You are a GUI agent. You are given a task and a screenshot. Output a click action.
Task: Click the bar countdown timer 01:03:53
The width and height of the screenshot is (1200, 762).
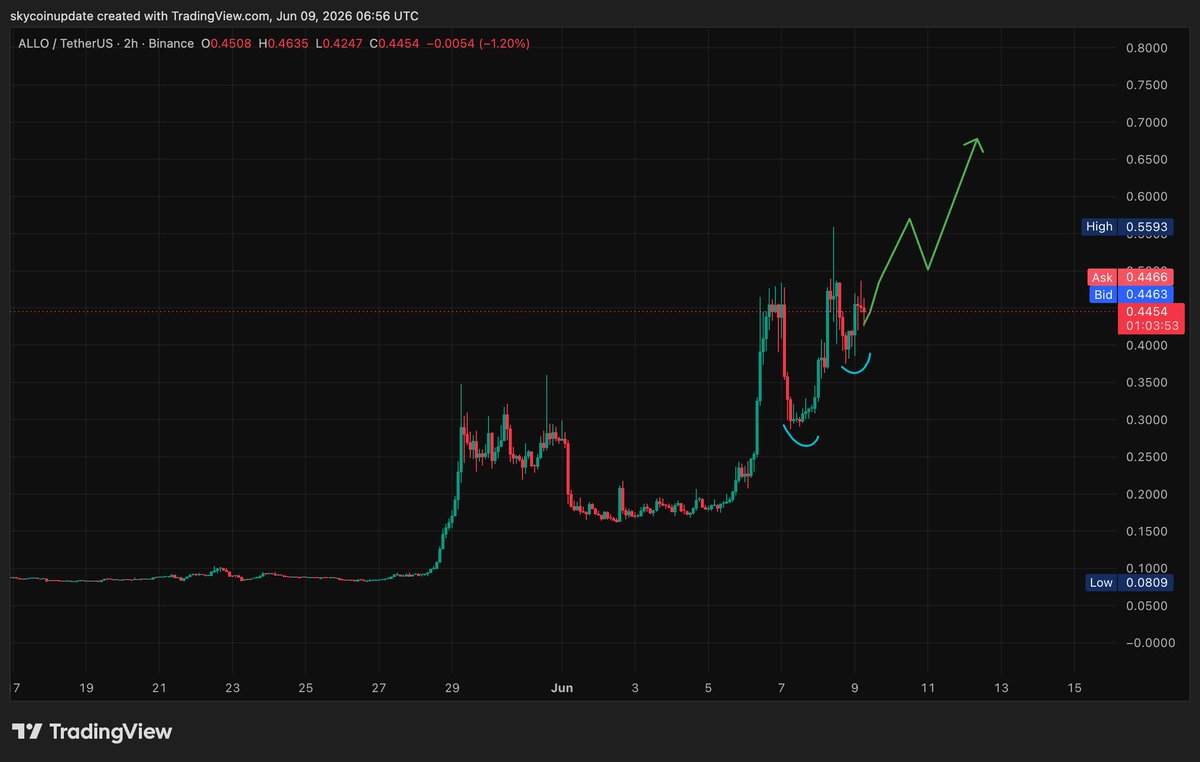click(1150, 326)
